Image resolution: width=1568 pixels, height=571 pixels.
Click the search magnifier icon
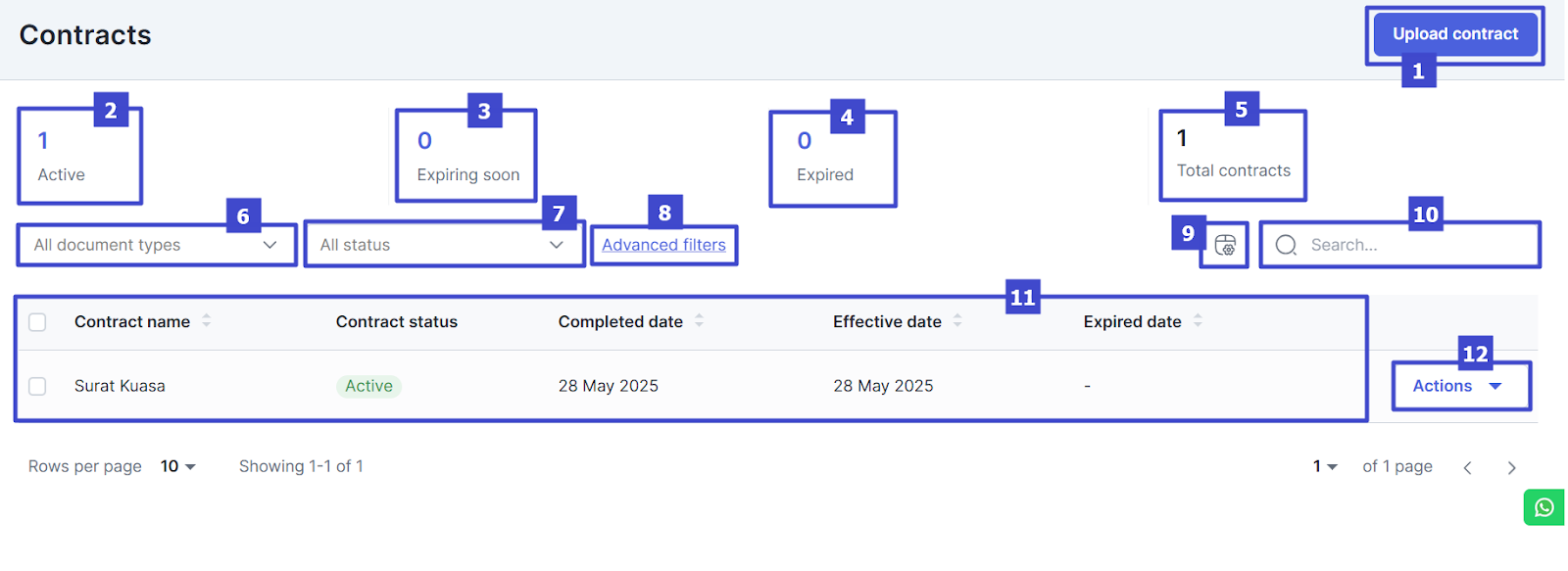[1286, 245]
